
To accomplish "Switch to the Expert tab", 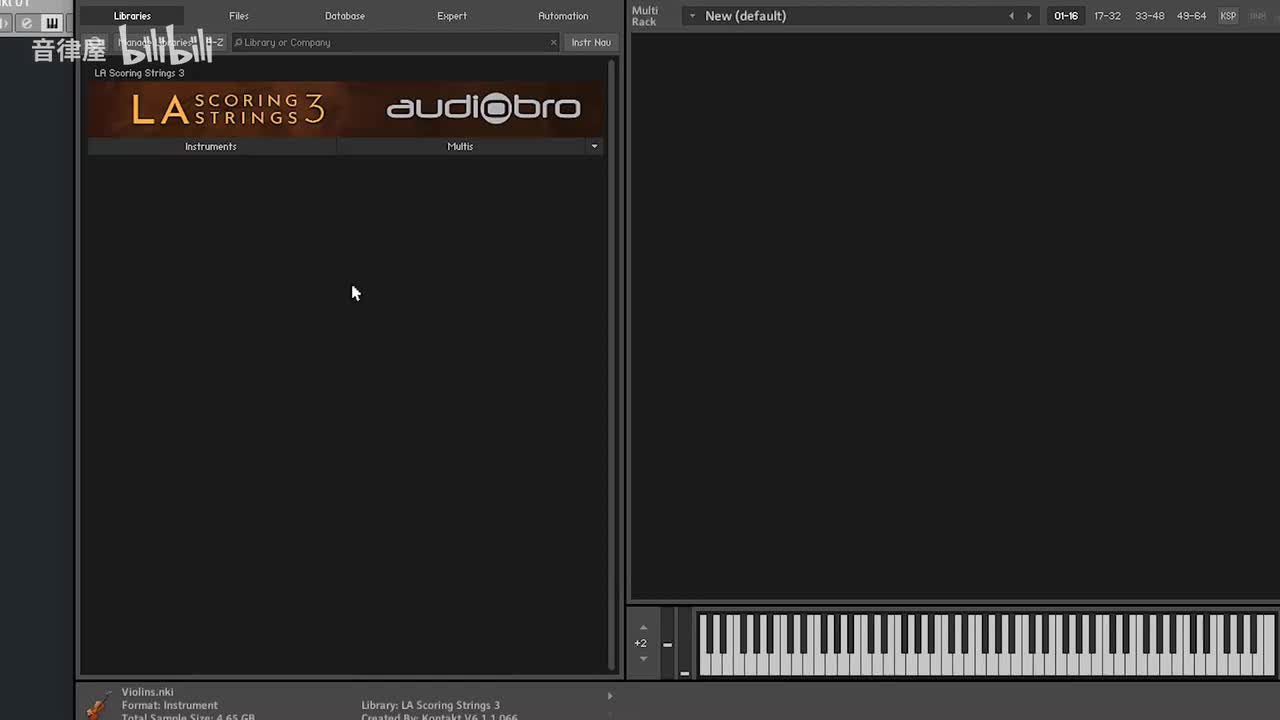I will click(x=452, y=16).
